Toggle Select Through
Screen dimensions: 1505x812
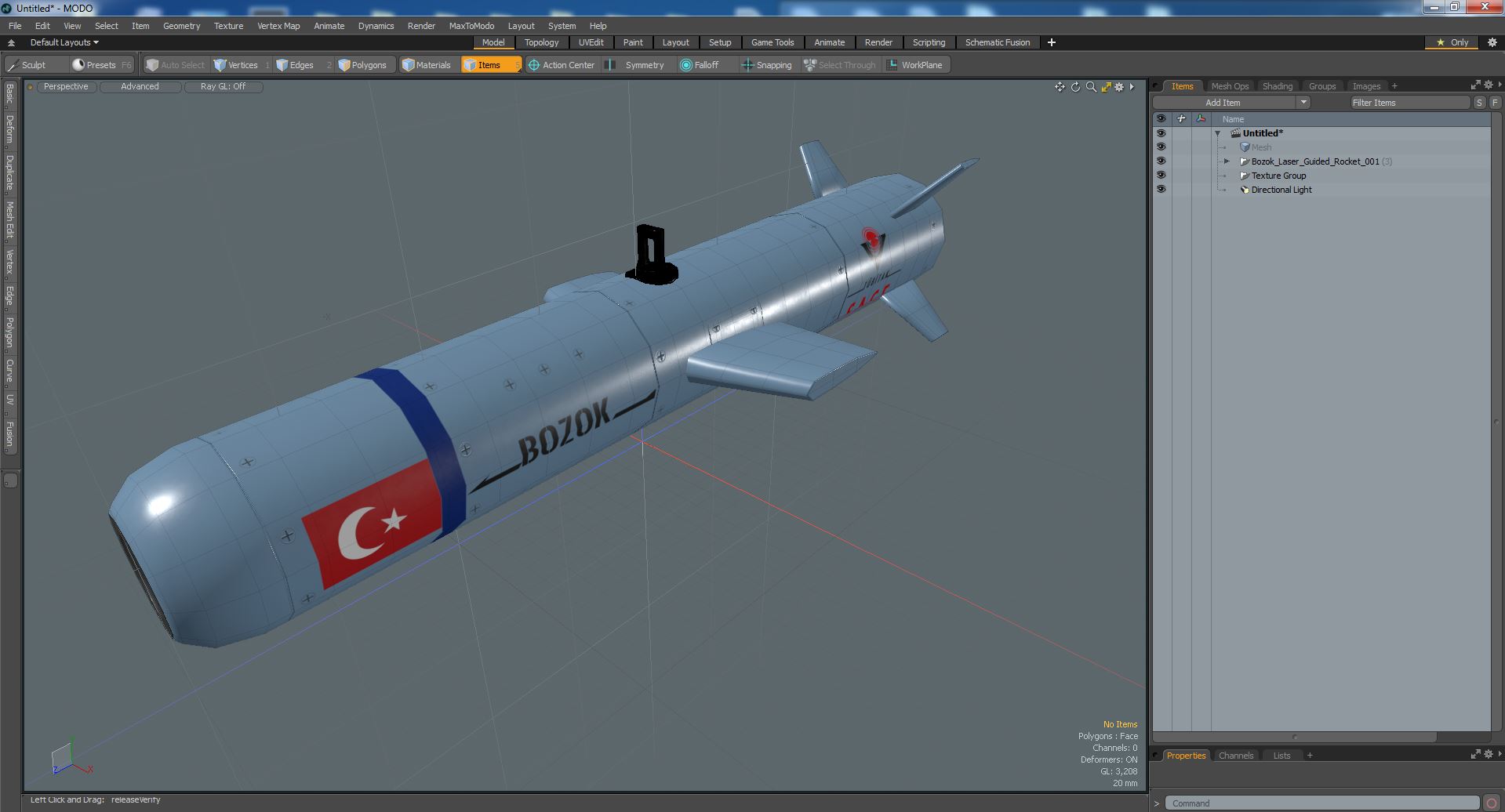click(x=840, y=65)
